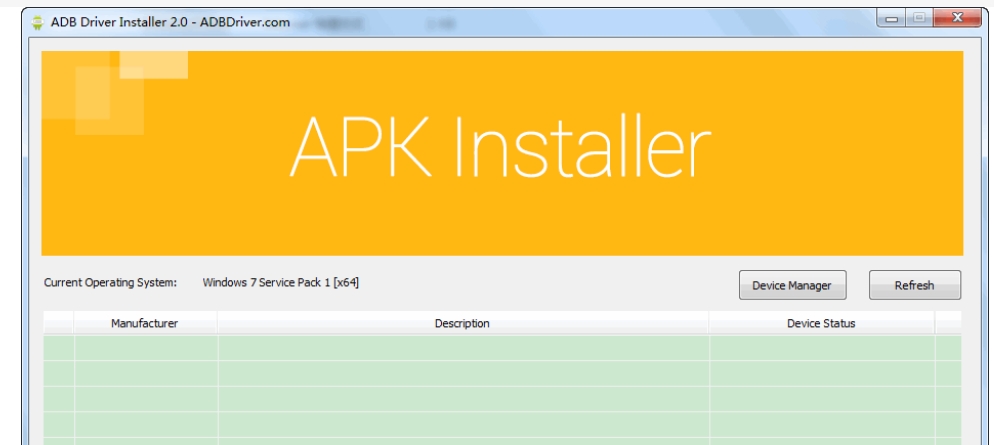Image resolution: width=994 pixels, height=445 pixels.
Task: Maximize the ADB Driver Installer window
Action: pos(918,18)
